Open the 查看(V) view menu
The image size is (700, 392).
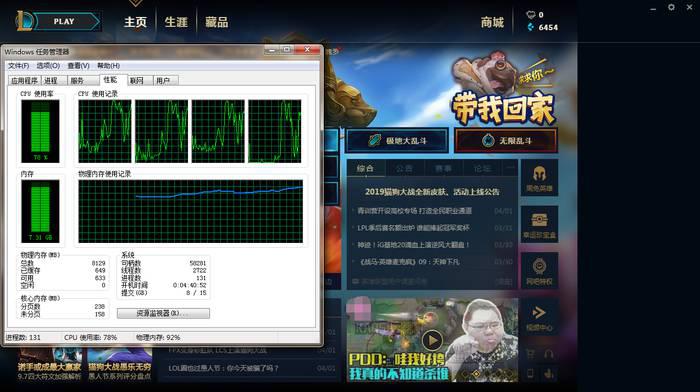(x=78, y=66)
